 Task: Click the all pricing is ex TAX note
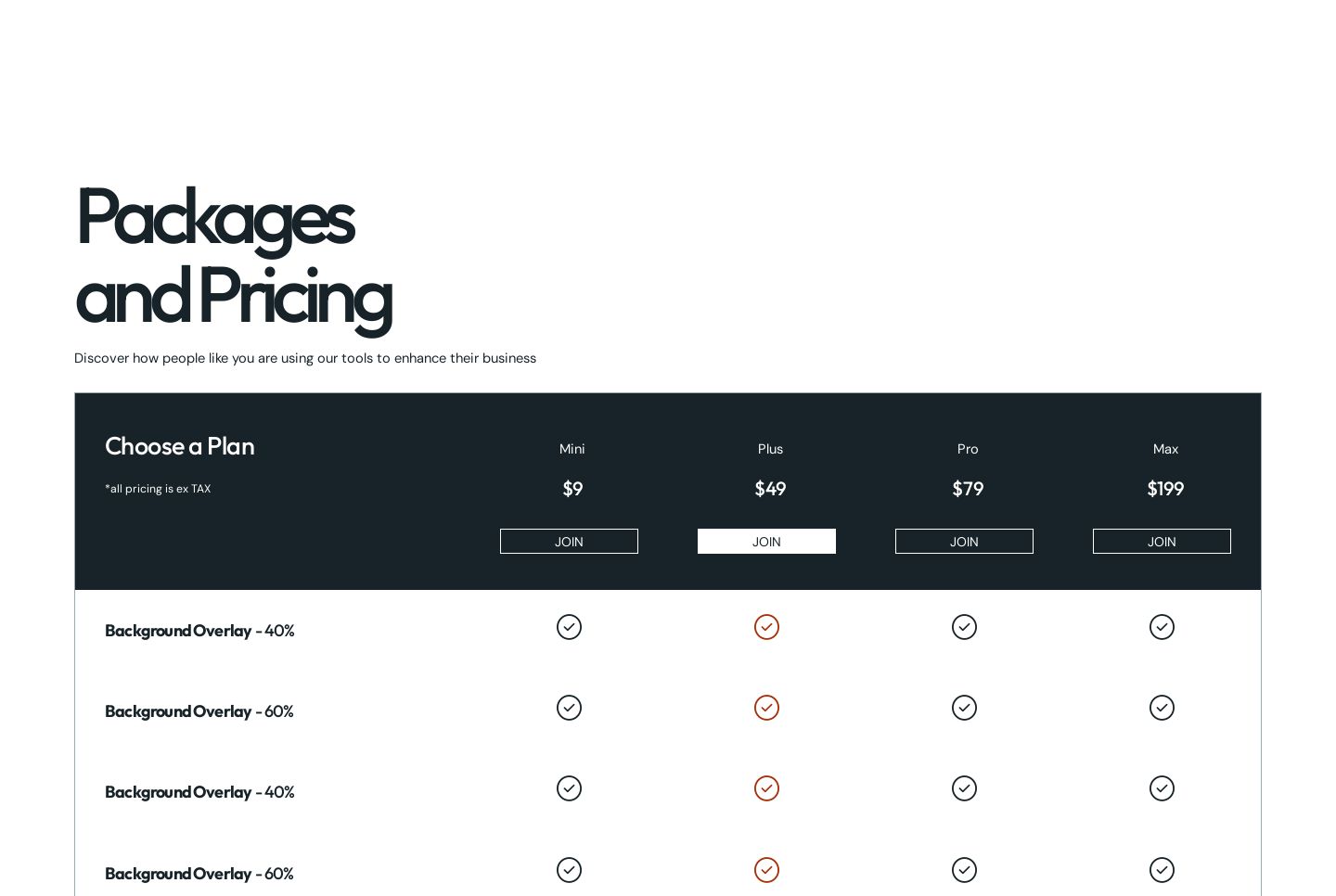pos(158,489)
